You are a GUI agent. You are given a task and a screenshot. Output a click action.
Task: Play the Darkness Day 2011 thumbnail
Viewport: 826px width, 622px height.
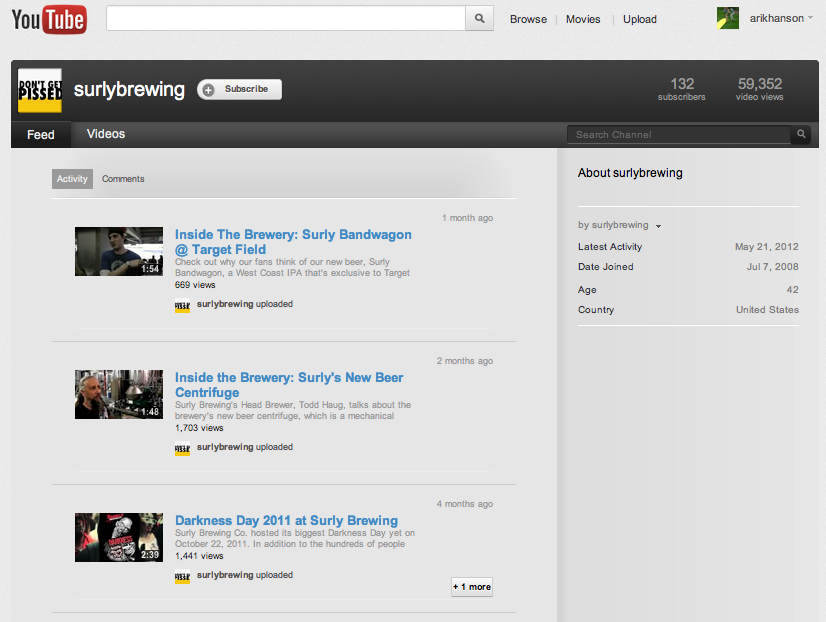[x=119, y=537]
